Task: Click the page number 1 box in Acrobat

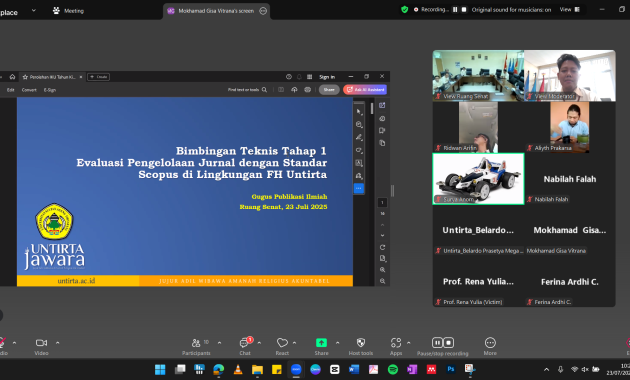Action: (x=382, y=202)
